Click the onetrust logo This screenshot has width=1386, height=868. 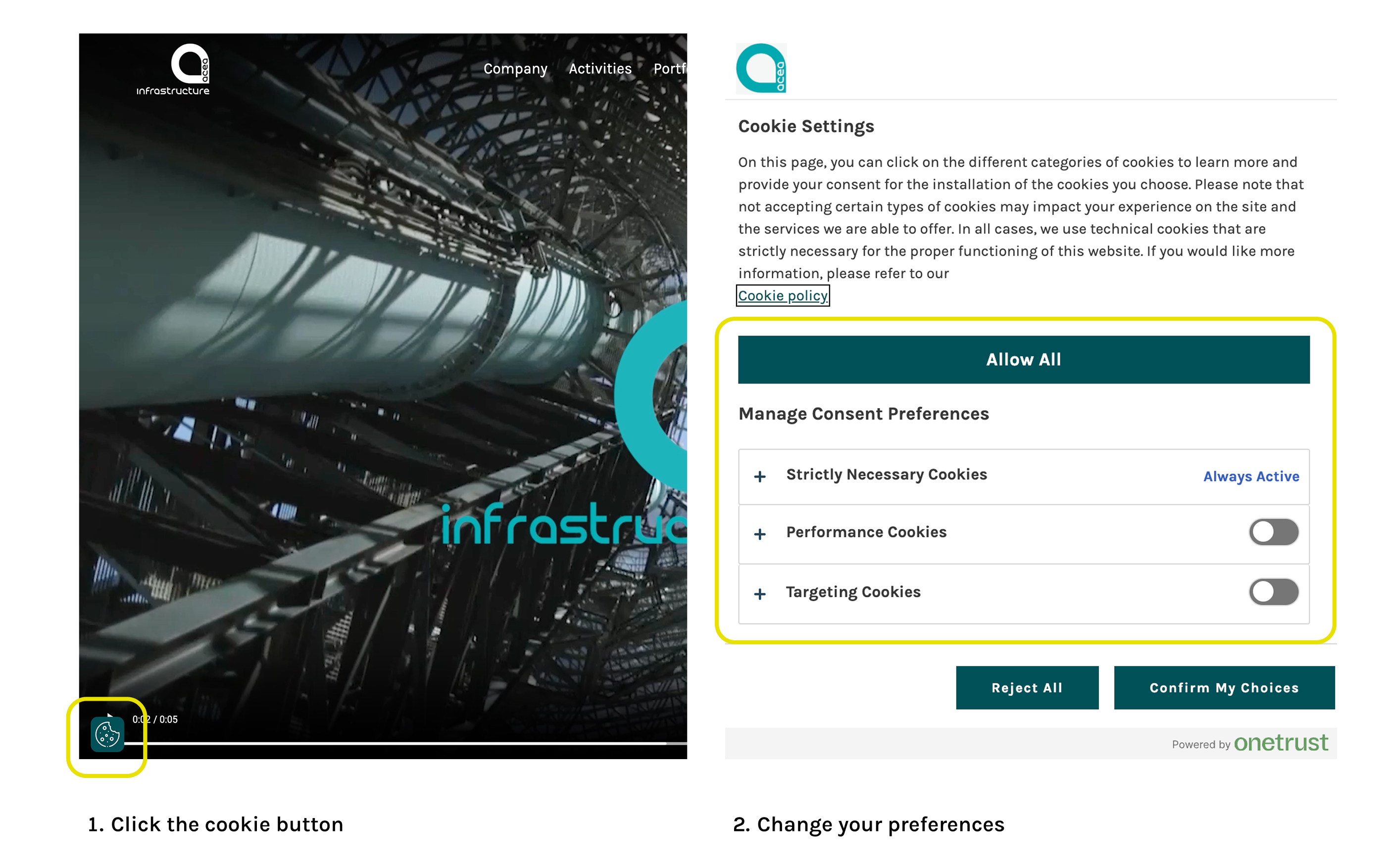coord(1281,743)
